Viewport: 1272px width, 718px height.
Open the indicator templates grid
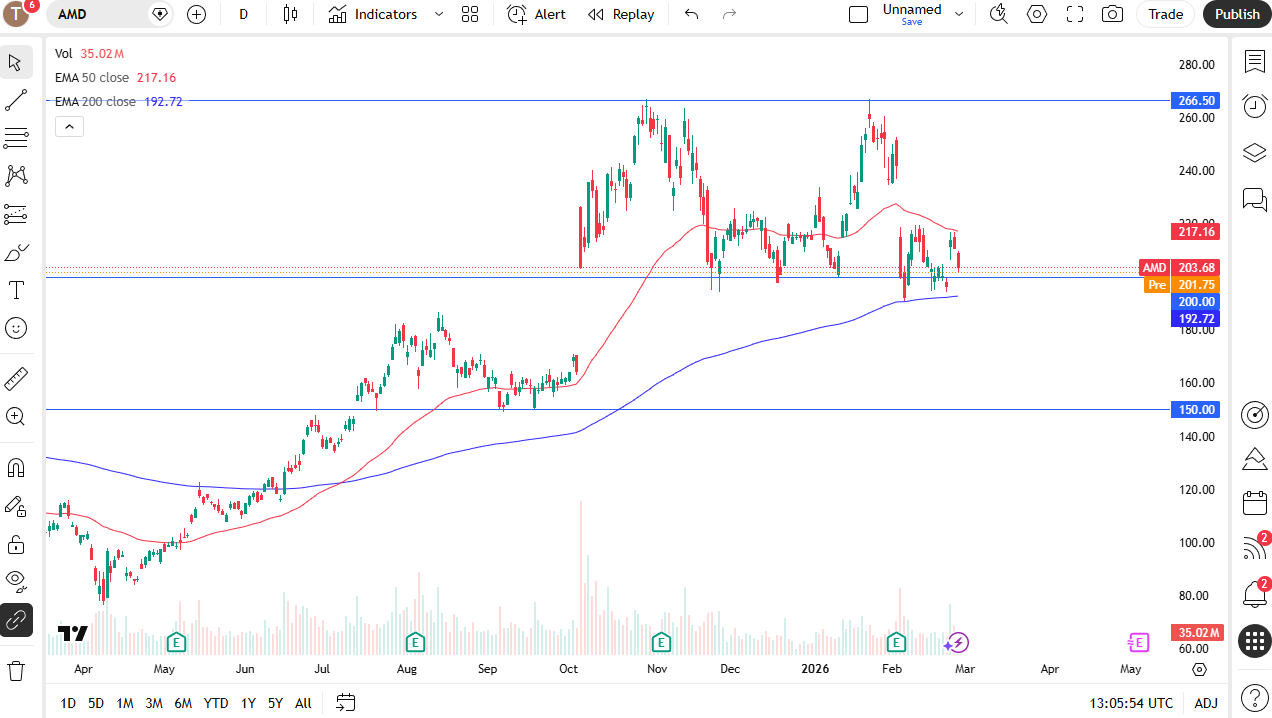coord(470,14)
